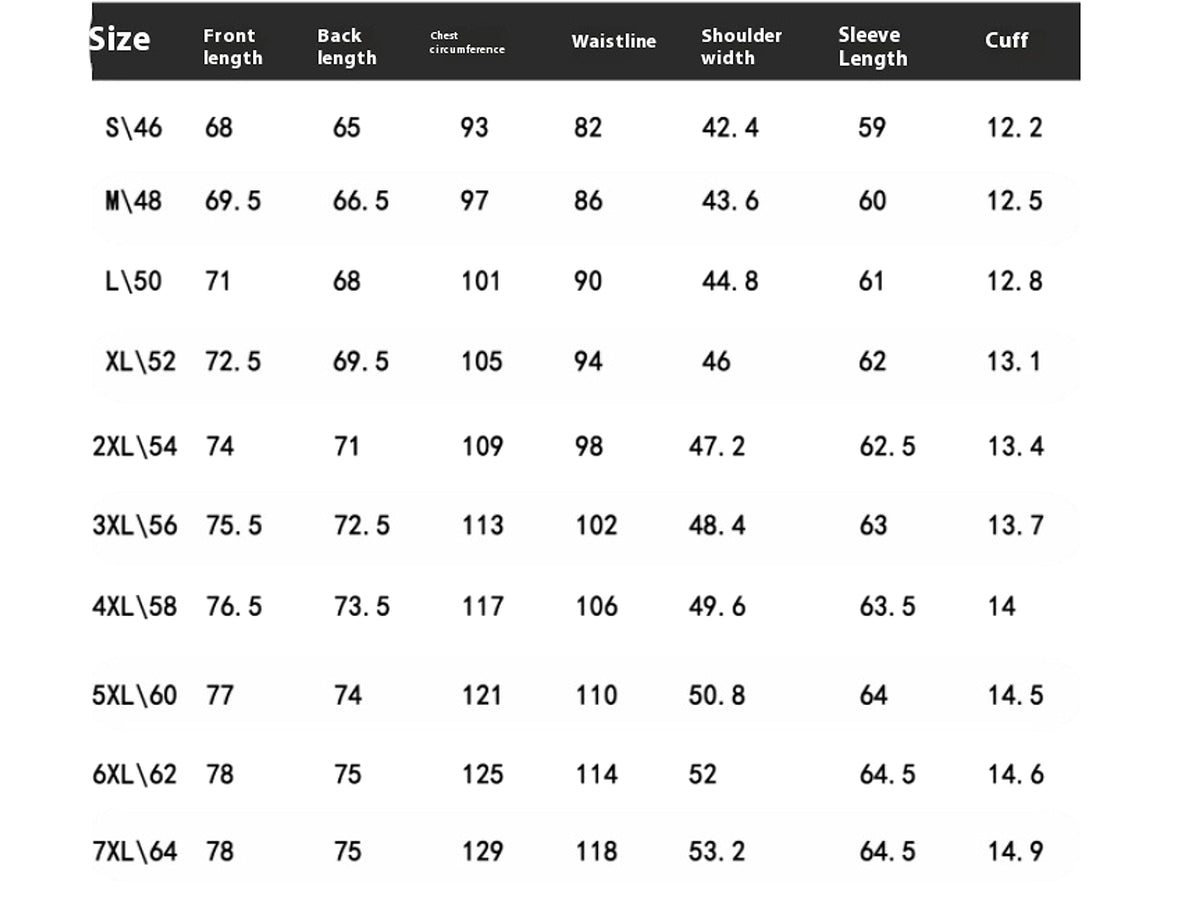This screenshot has width=1200, height=902.
Task: Select the 3XL\56 size label
Action: point(135,525)
